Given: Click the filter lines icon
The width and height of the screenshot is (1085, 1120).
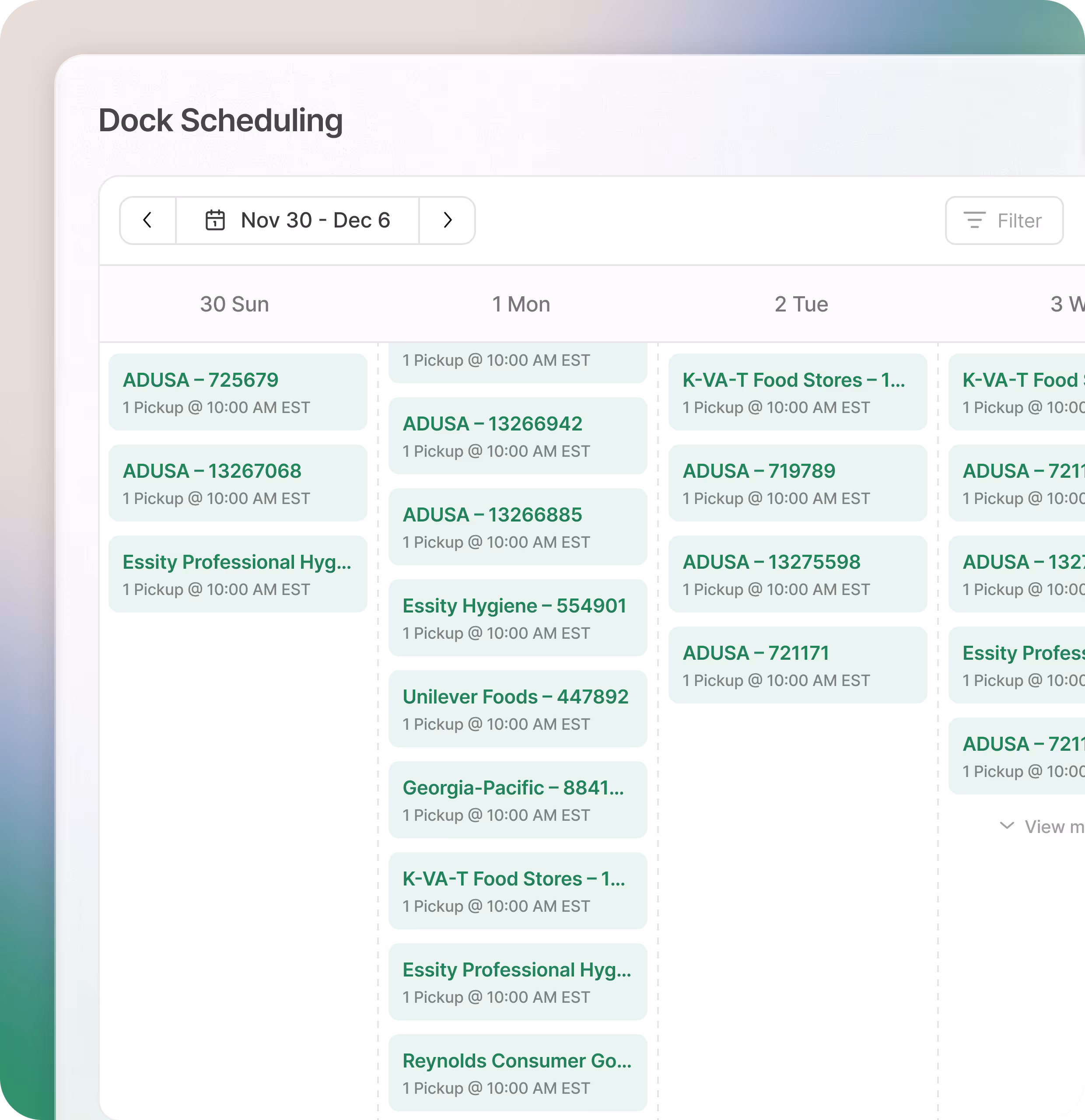Looking at the screenshot, I should (x=974, y=220).
